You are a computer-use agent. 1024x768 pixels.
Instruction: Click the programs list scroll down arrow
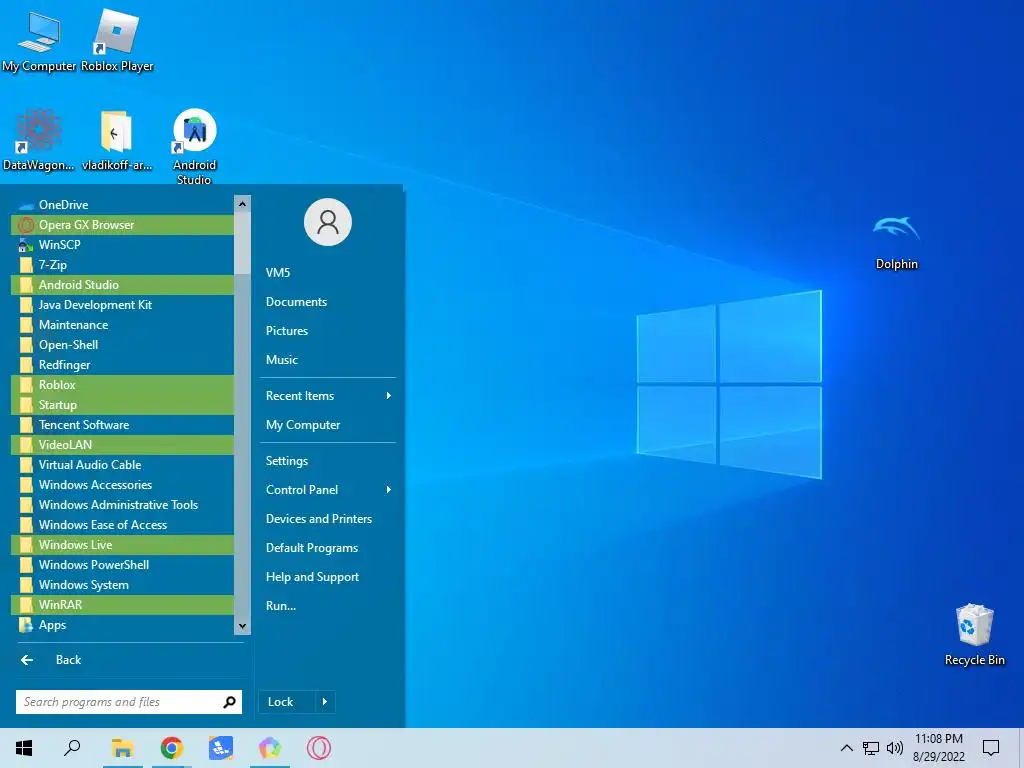pyautogui.click(x=242, y=626)
